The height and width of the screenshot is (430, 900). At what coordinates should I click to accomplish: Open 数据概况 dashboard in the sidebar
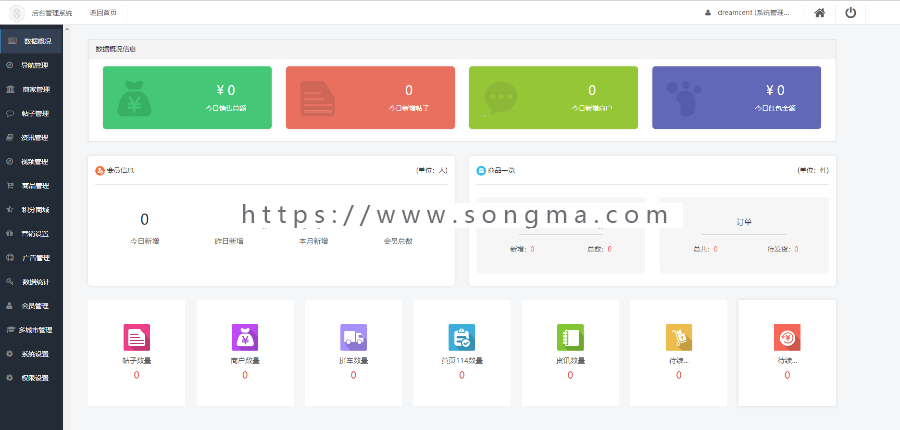coord(31,41)
